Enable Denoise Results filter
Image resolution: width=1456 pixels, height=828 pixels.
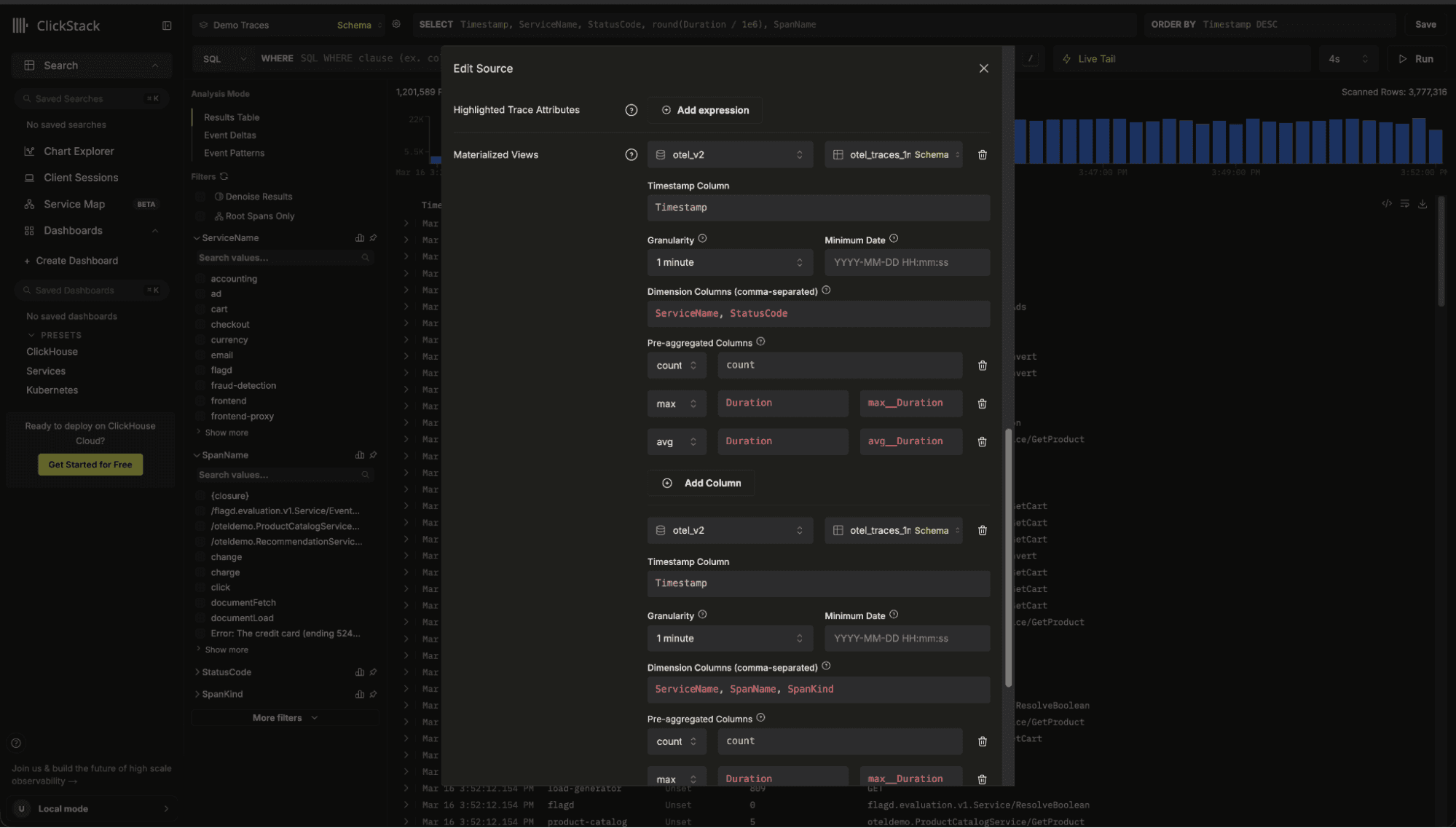[x=200, y=197]
